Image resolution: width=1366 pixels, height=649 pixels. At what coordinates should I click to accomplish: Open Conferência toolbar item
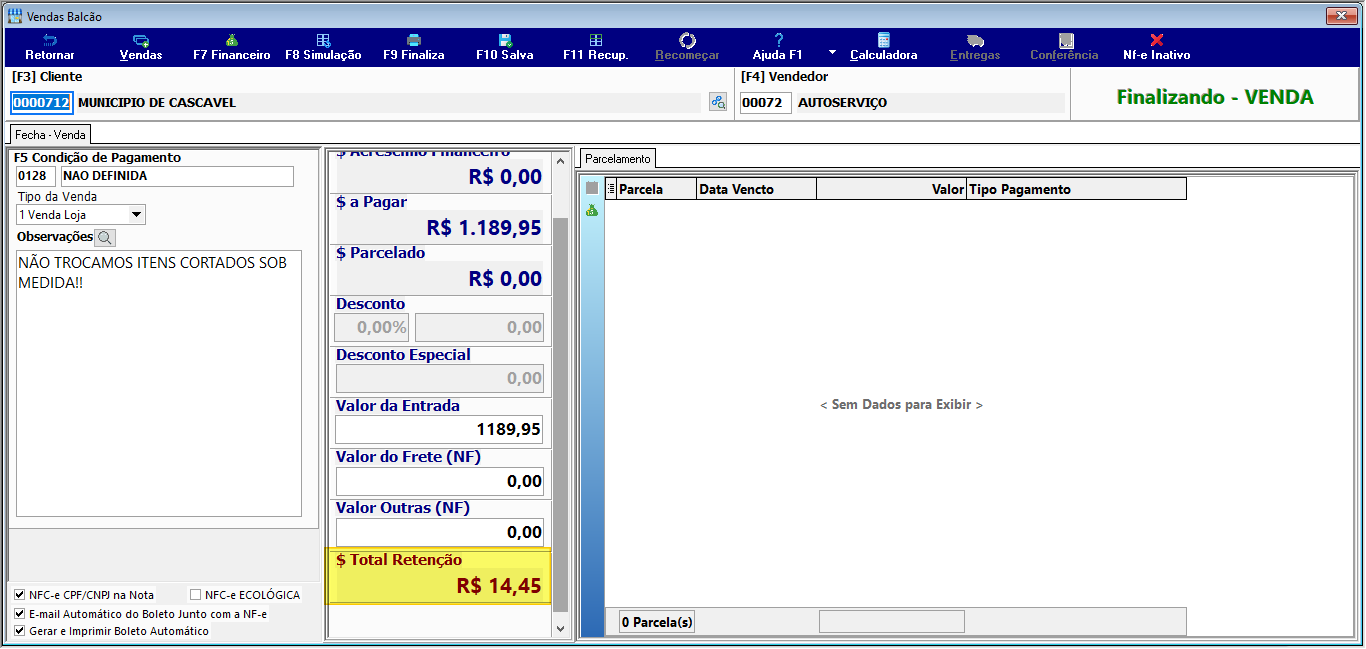coord(1065,47)
